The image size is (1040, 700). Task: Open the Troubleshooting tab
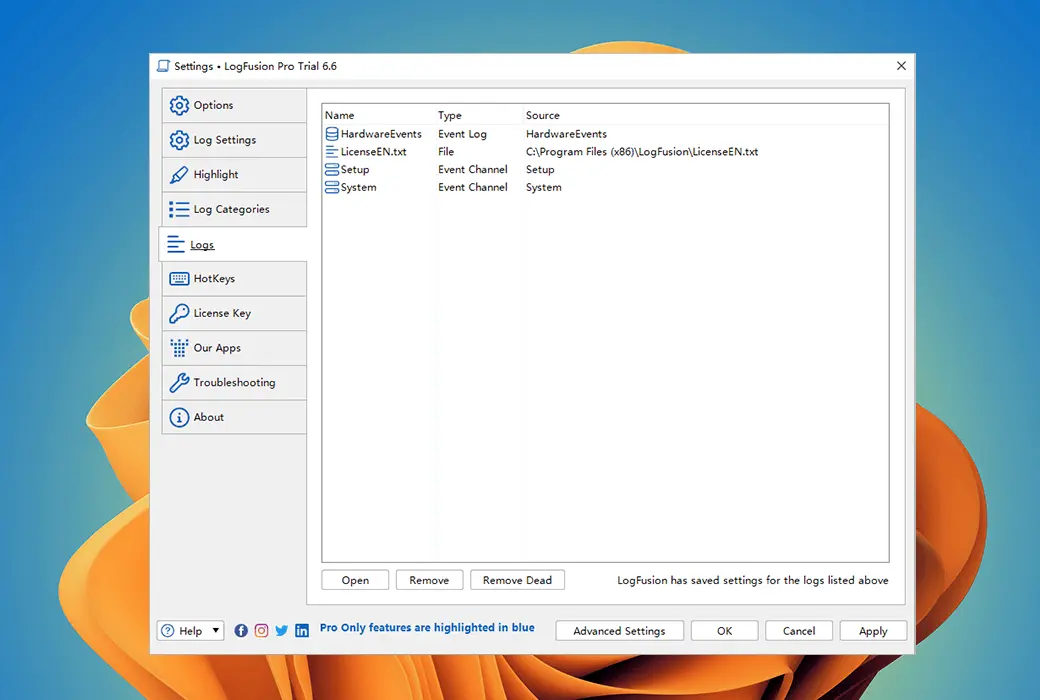tap(234, 382)
